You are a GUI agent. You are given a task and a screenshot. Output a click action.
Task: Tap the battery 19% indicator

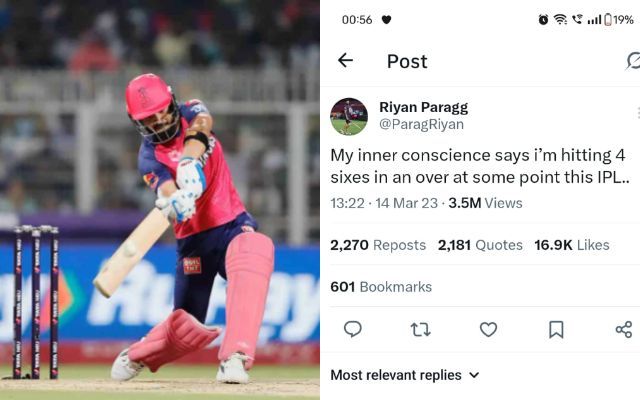(618, 19)
